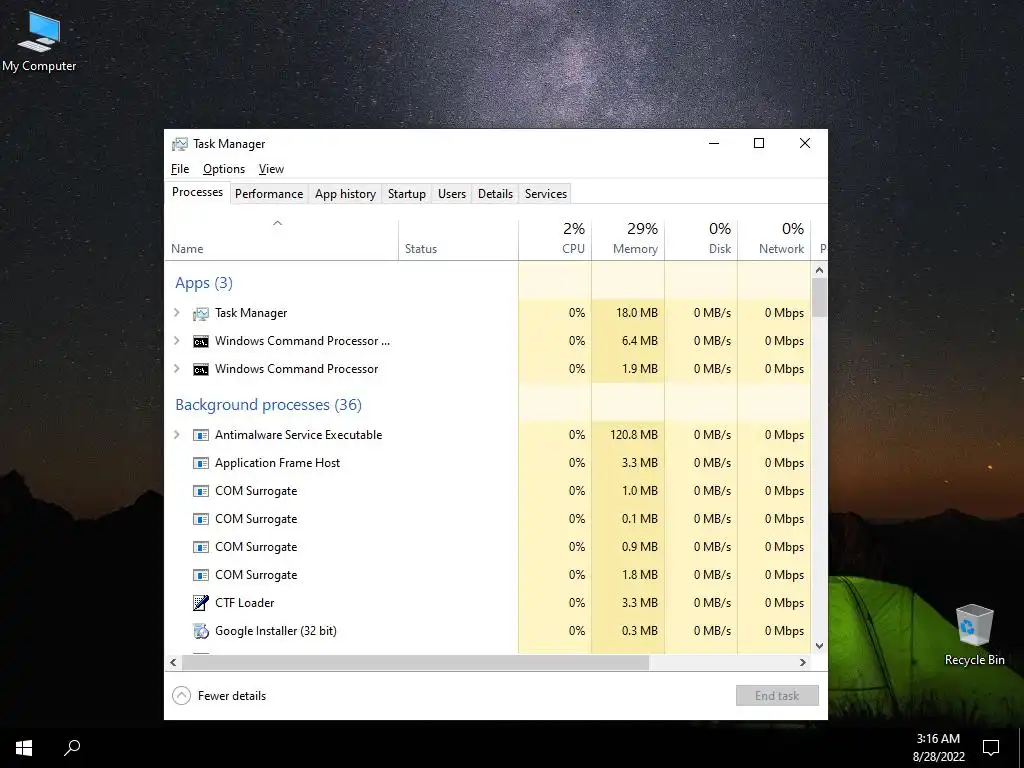Screen dimensions: 1024x768
Task: Sort by the Network column header
Action: tap(775, 239)
